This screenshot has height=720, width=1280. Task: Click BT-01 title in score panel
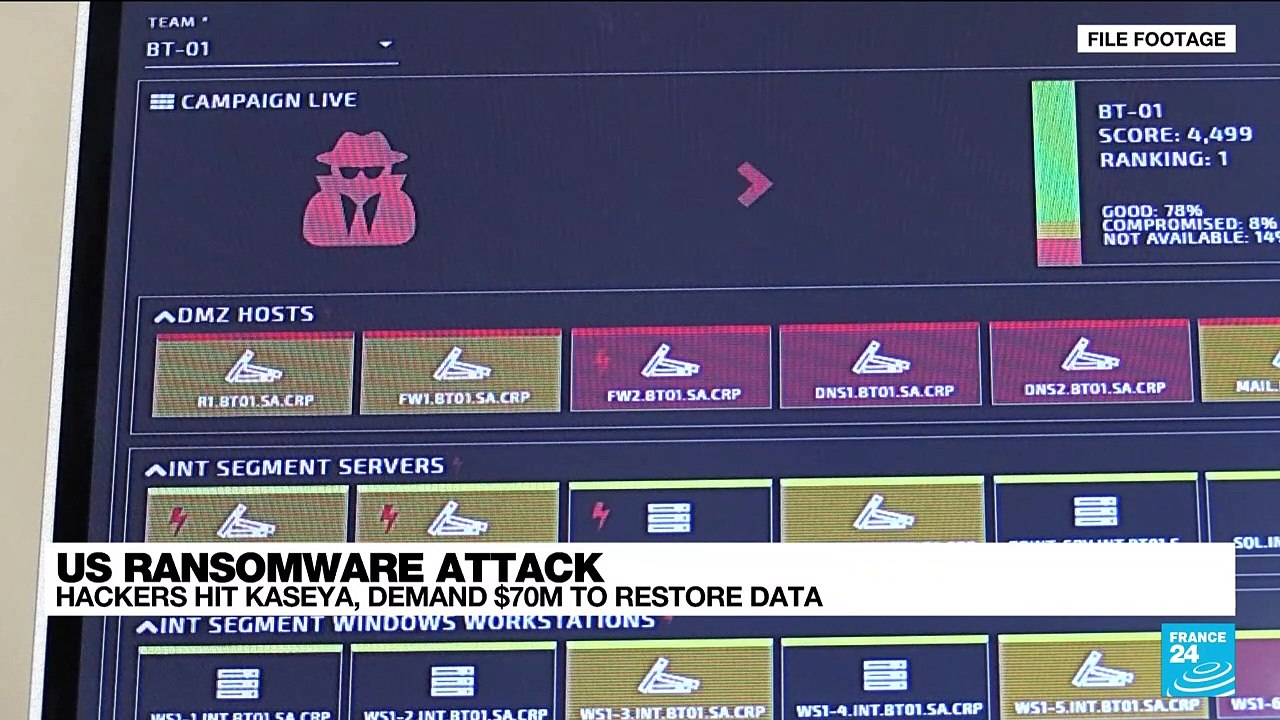(1131, 111)
